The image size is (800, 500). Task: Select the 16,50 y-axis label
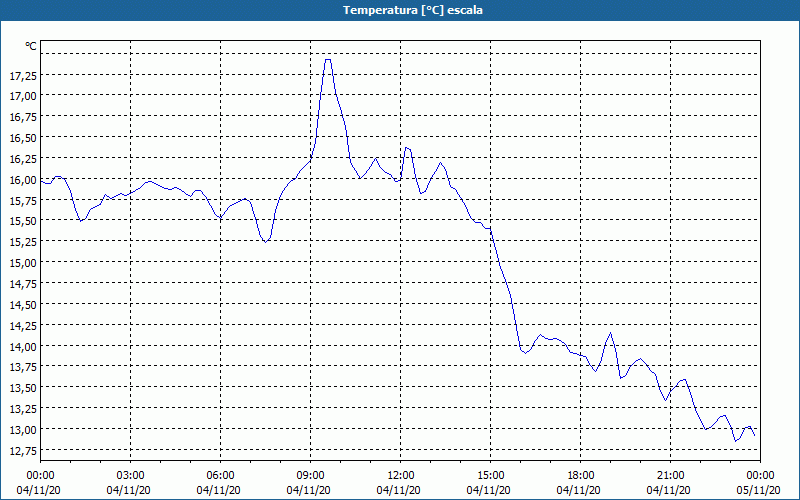(x=22, y=138)
